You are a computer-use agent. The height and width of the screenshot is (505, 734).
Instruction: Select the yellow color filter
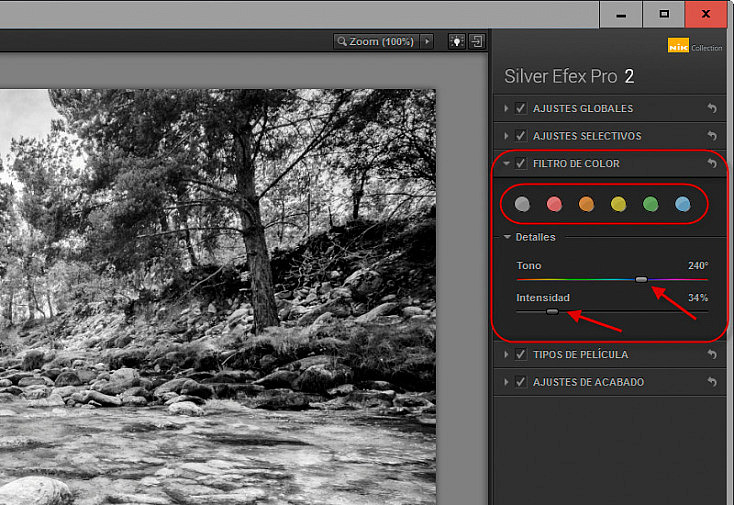click(x=618, y=204)
